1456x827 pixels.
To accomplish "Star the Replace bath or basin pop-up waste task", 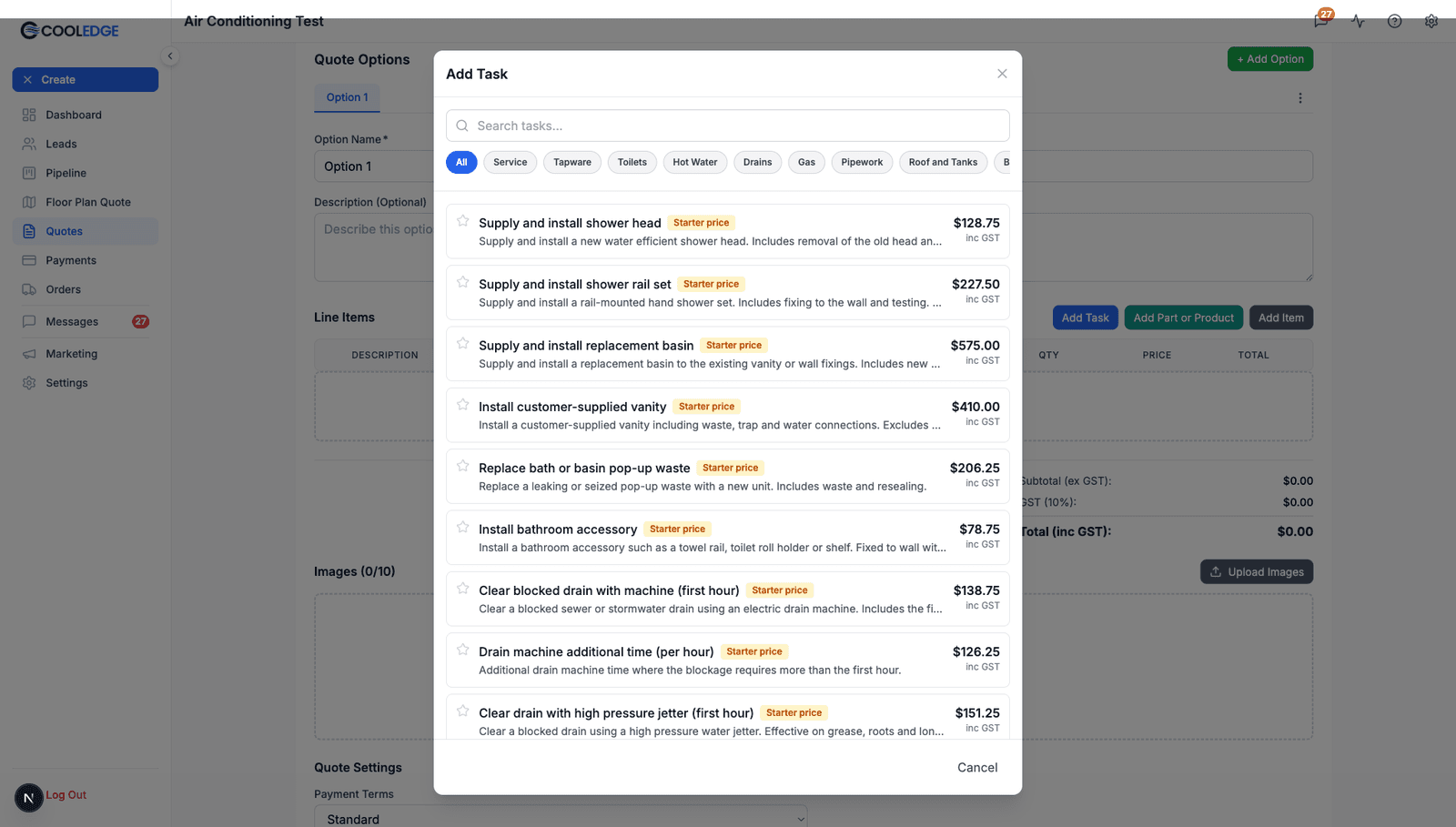I will click(x=463, y=466).
